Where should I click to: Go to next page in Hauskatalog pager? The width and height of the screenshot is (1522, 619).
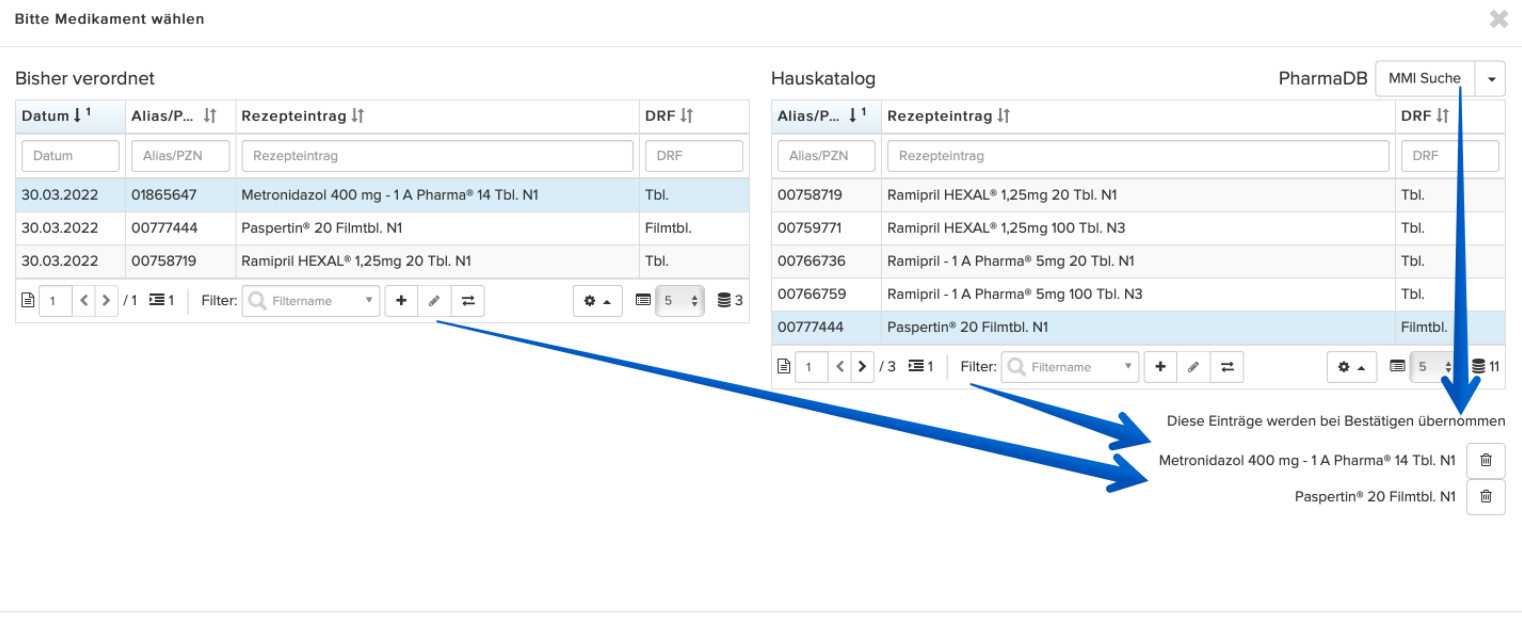862,367
